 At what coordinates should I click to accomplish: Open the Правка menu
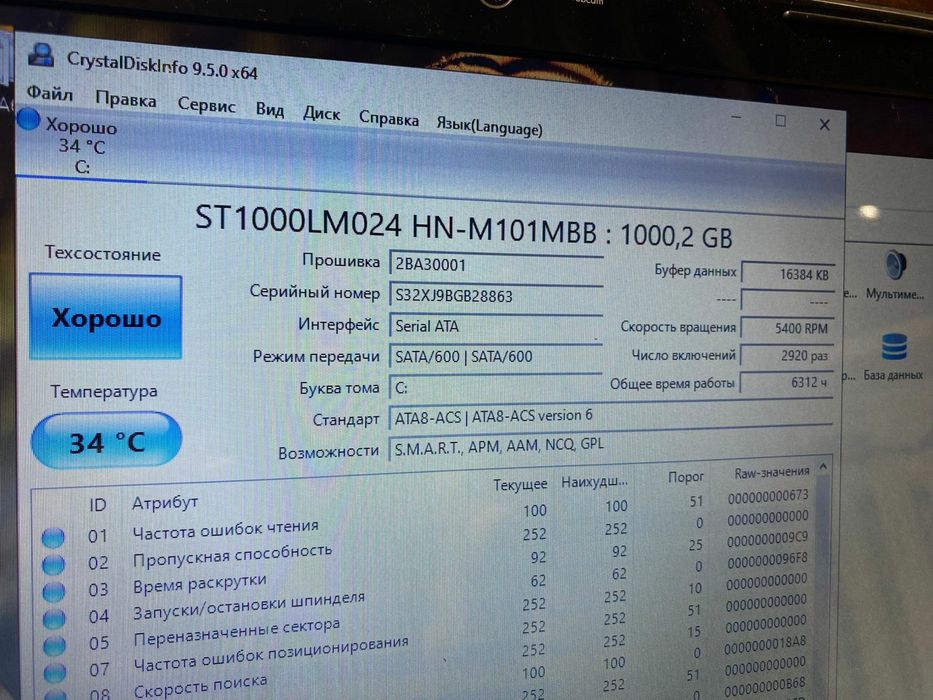coord(126,99)
